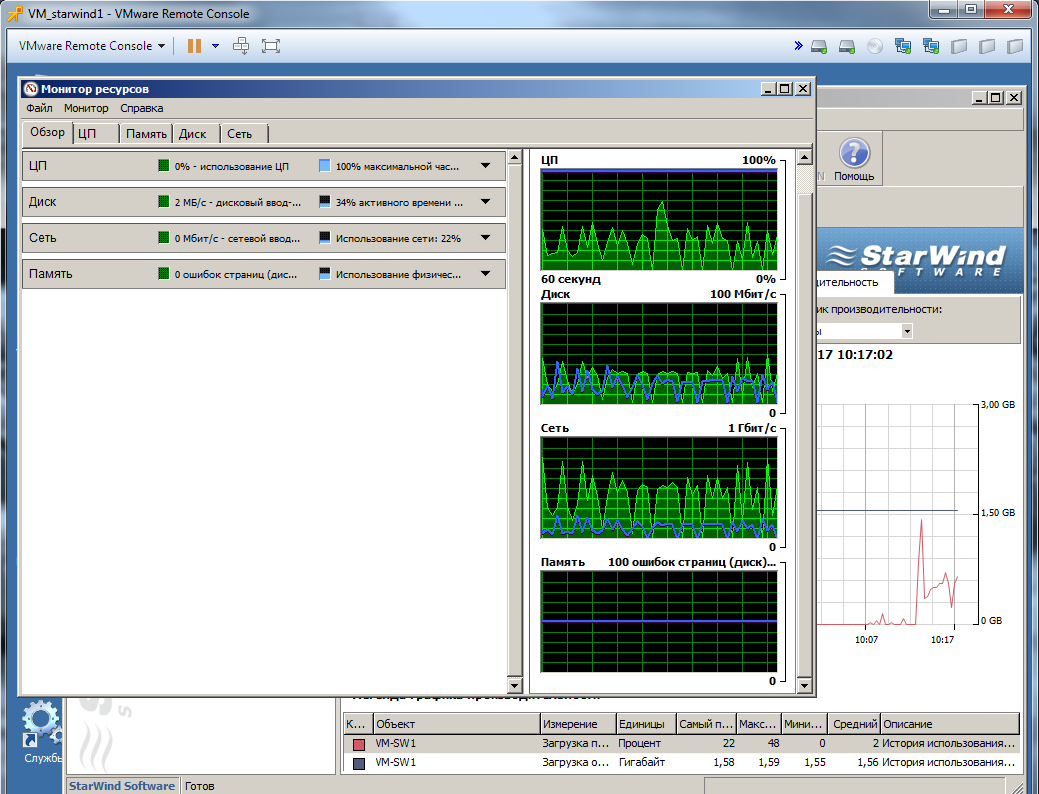The height and width of the screenshot is (794, 1039).
Task: Click down arrow of the graphs pane scrollbar
Action: tap(804, 685)
